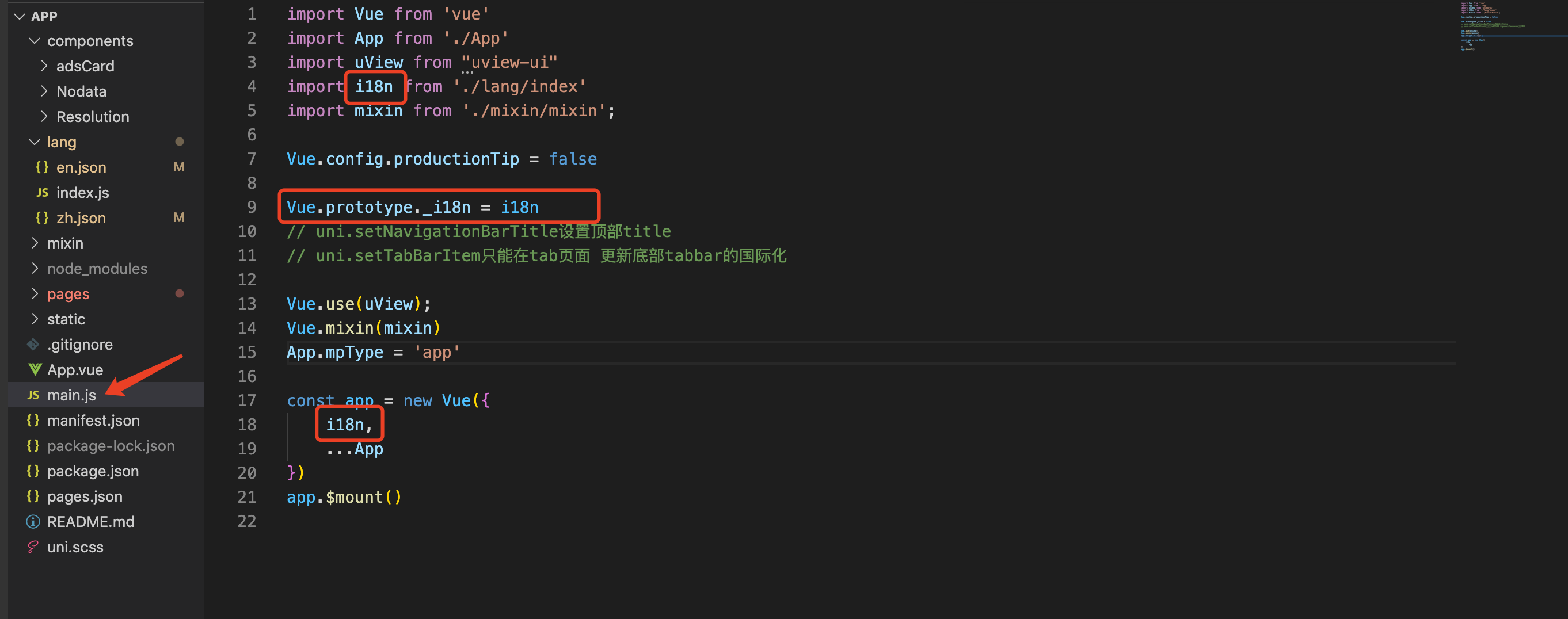Viewport: 1568px width, 619px height.
Task: Collapse the lang folder chevron
Action: point(35,142)
